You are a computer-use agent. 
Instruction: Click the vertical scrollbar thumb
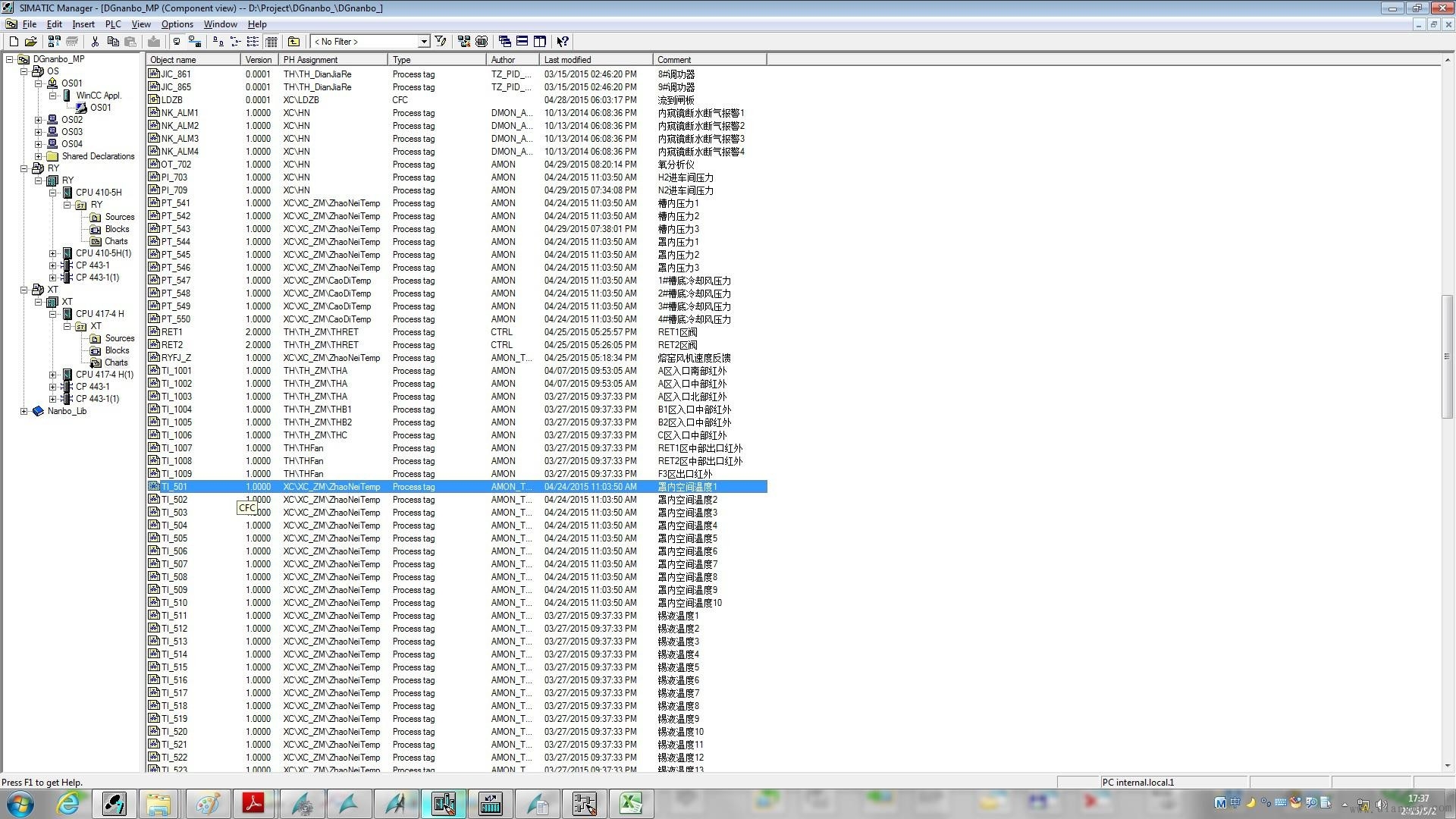click(x=1447, y=356)
